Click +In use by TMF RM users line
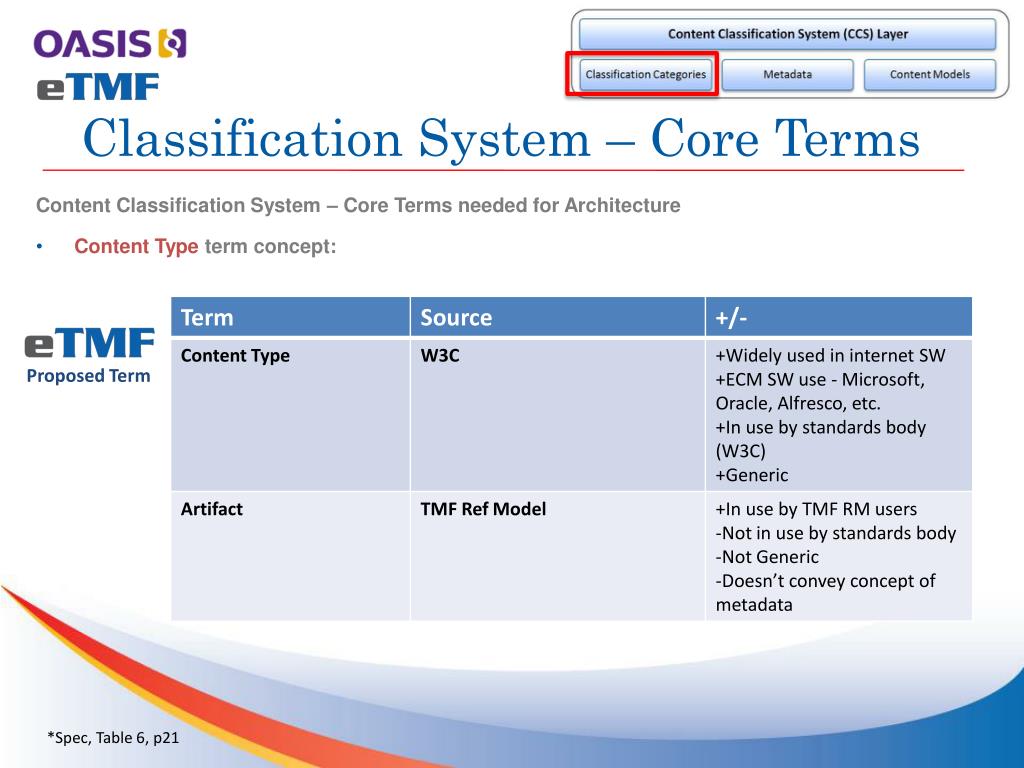Screen dimensions: 1024x768 click(816, 509)
